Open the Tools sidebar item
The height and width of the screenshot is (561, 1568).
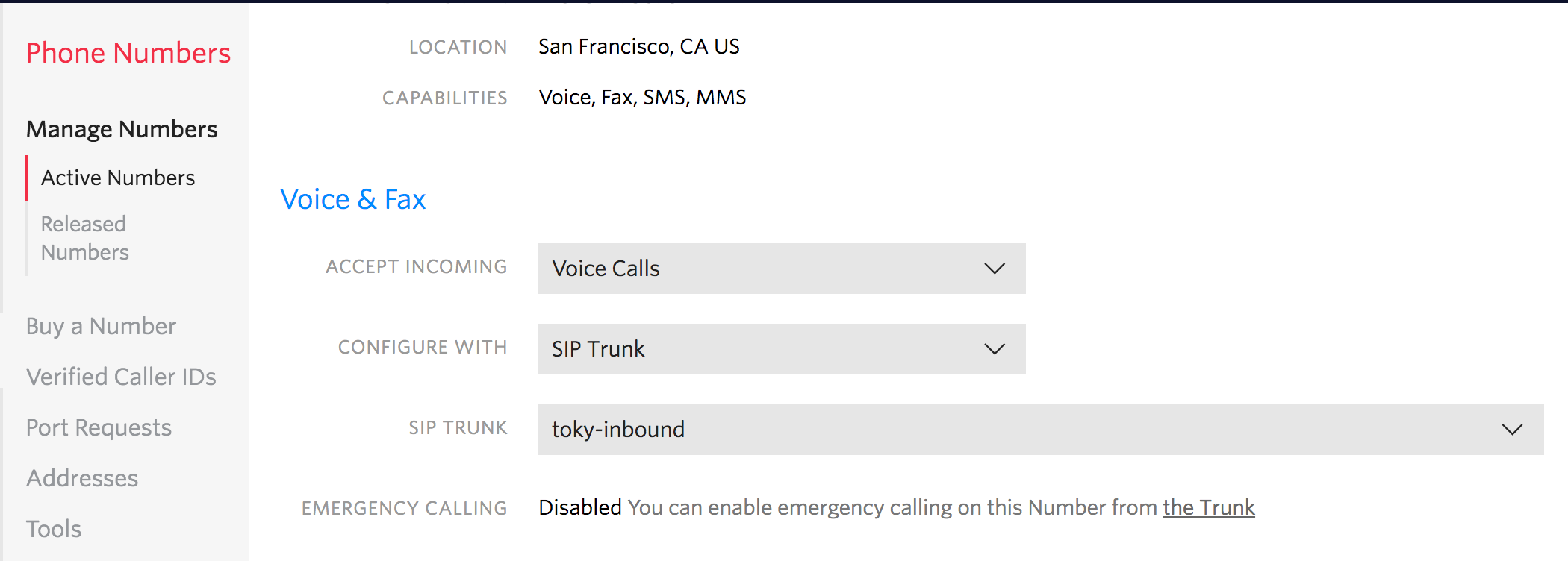click(54, 529)
